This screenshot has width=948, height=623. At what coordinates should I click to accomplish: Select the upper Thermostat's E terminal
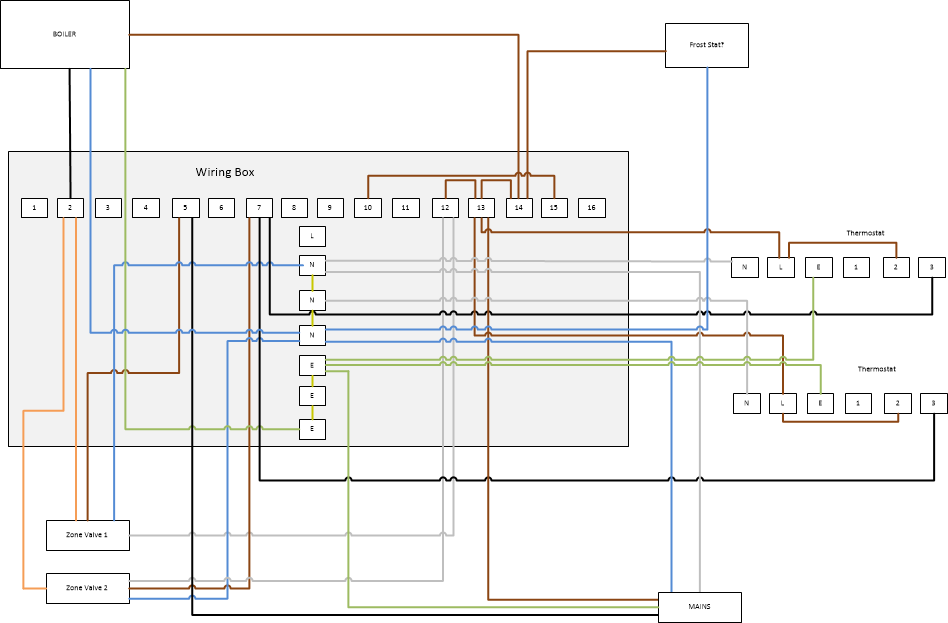(x=818, y=267)
